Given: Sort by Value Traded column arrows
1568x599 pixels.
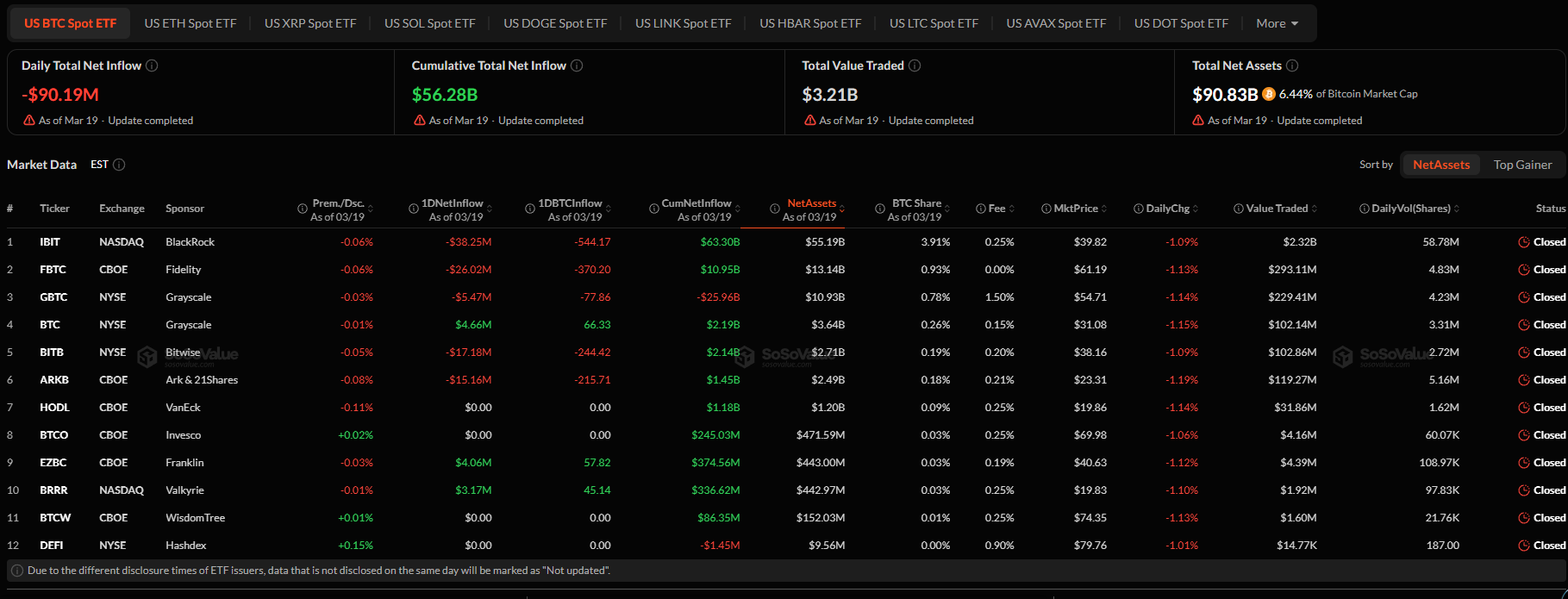Looking at the screenshot, I should tap(1315, 209).
